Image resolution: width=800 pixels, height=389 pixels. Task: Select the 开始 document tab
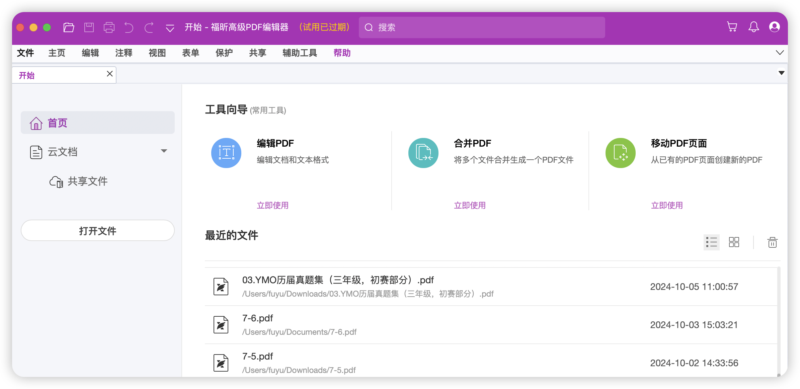[x=64, y=75]
